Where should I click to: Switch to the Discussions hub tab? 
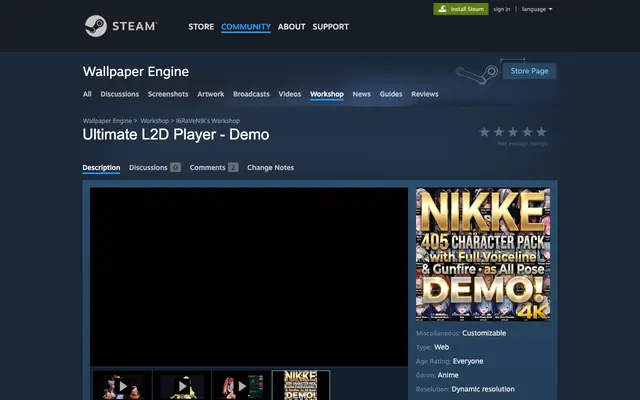tap(120, 94)
